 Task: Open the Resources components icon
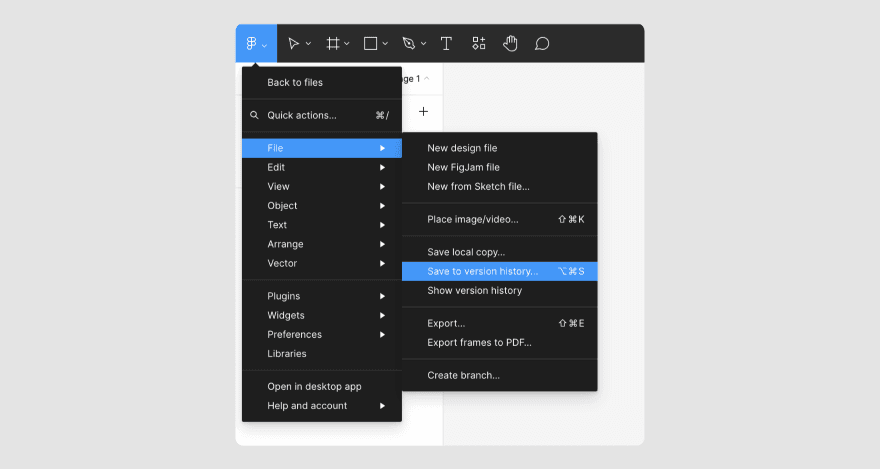[479, 43]
